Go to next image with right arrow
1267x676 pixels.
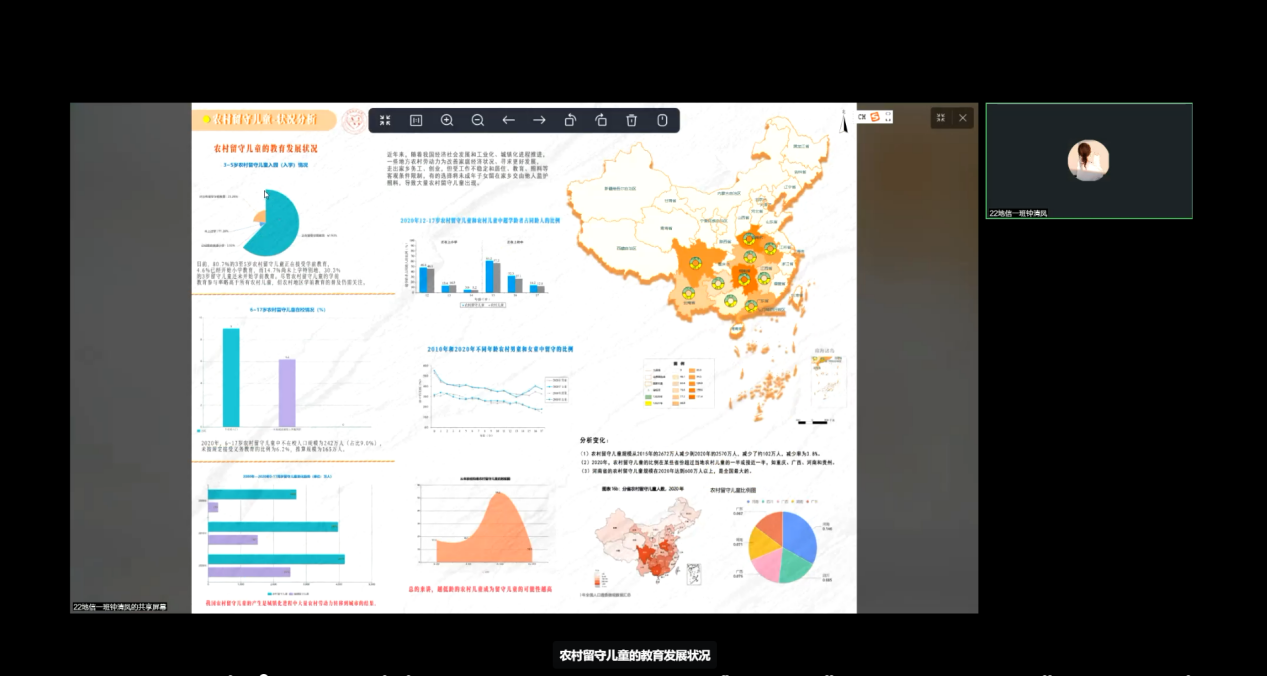click(x=539, y=120)
